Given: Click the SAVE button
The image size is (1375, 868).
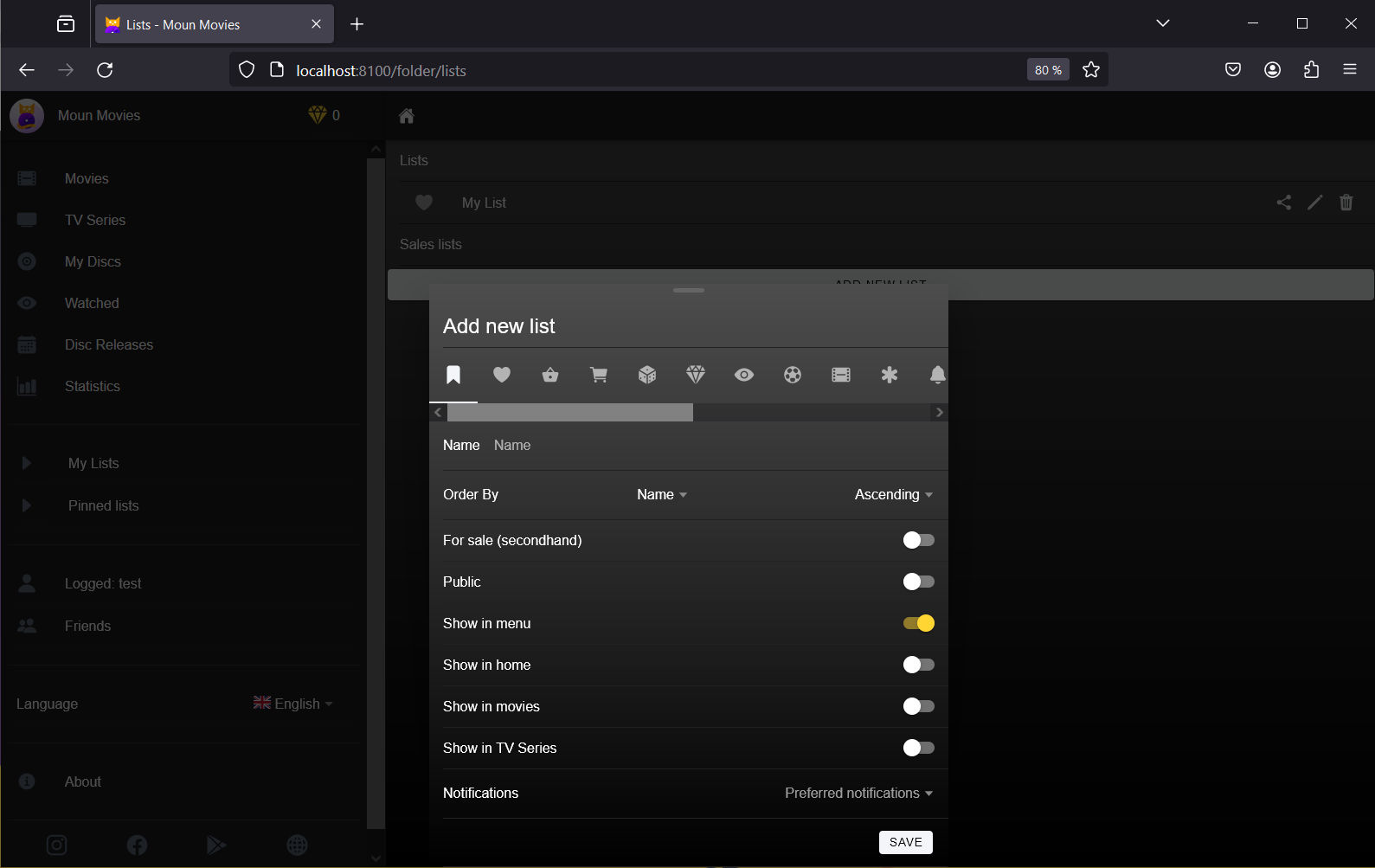Looking at the screenshot, I should (905, 842).
